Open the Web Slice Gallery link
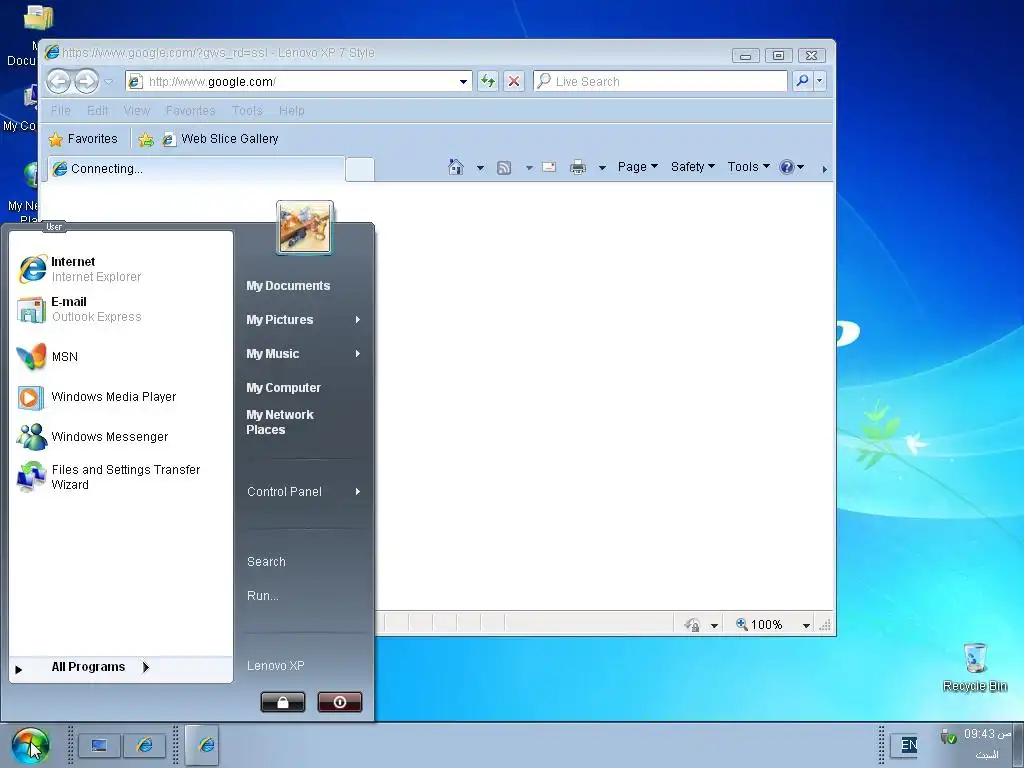Image resolution: width=1024 pixels, height=768 pixels. tap(220, 138)
